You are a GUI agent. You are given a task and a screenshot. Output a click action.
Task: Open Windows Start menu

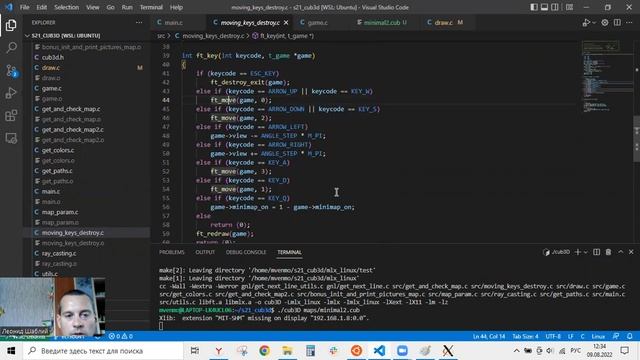(11, 351)
